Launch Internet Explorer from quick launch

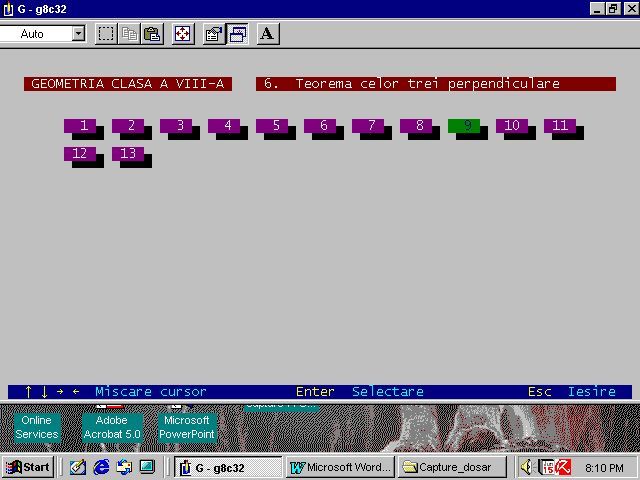[101, 467]
